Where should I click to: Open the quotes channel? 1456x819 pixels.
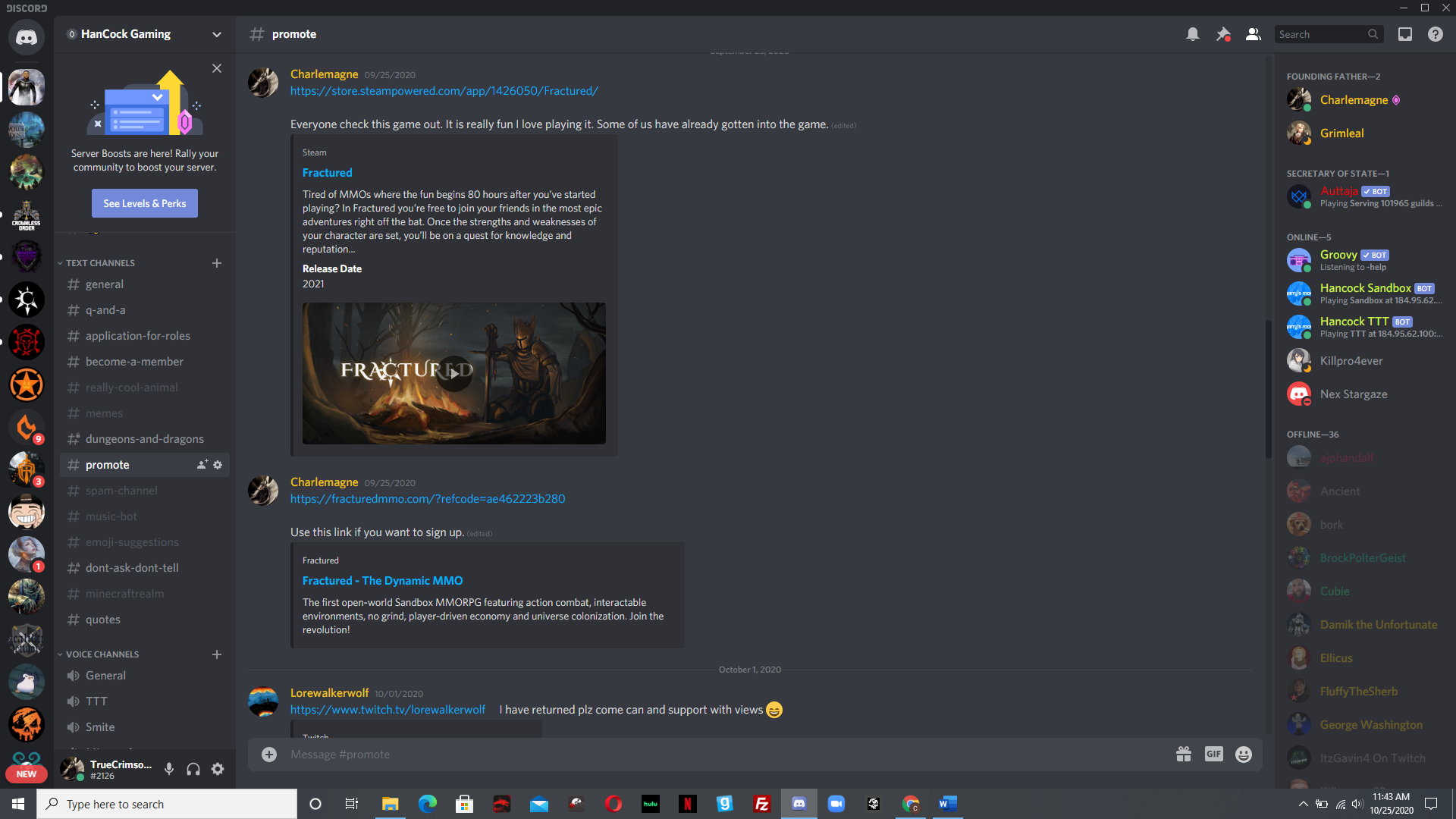144,619
